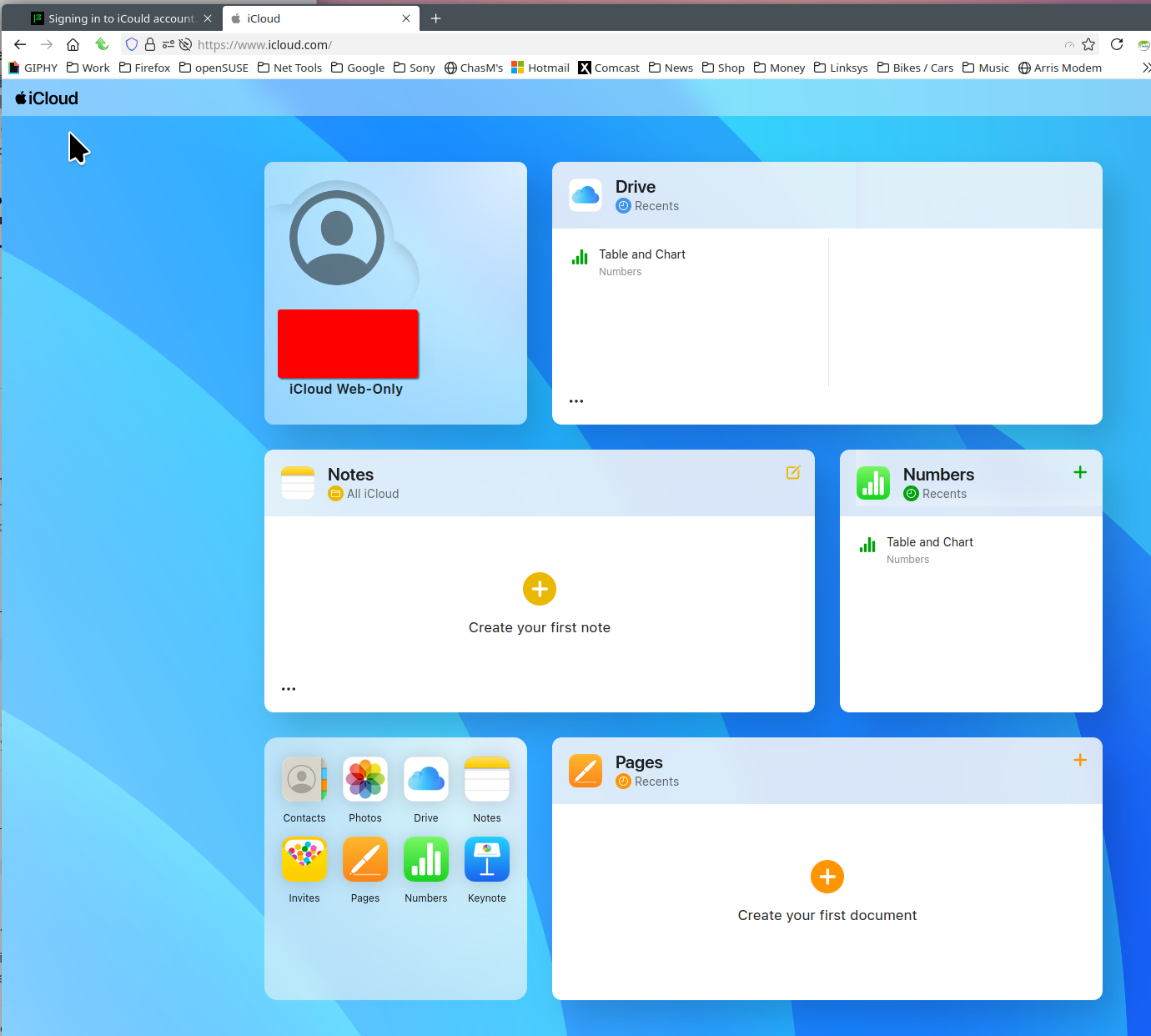
Task: Click the tracking protection shield icon
Action: pyautogui.click(x=132, y=45)
